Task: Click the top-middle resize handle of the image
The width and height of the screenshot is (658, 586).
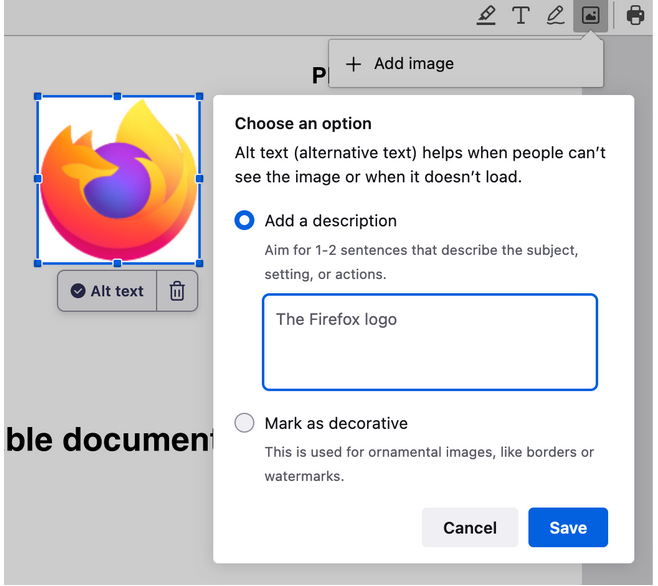Action: pos(118,97)
